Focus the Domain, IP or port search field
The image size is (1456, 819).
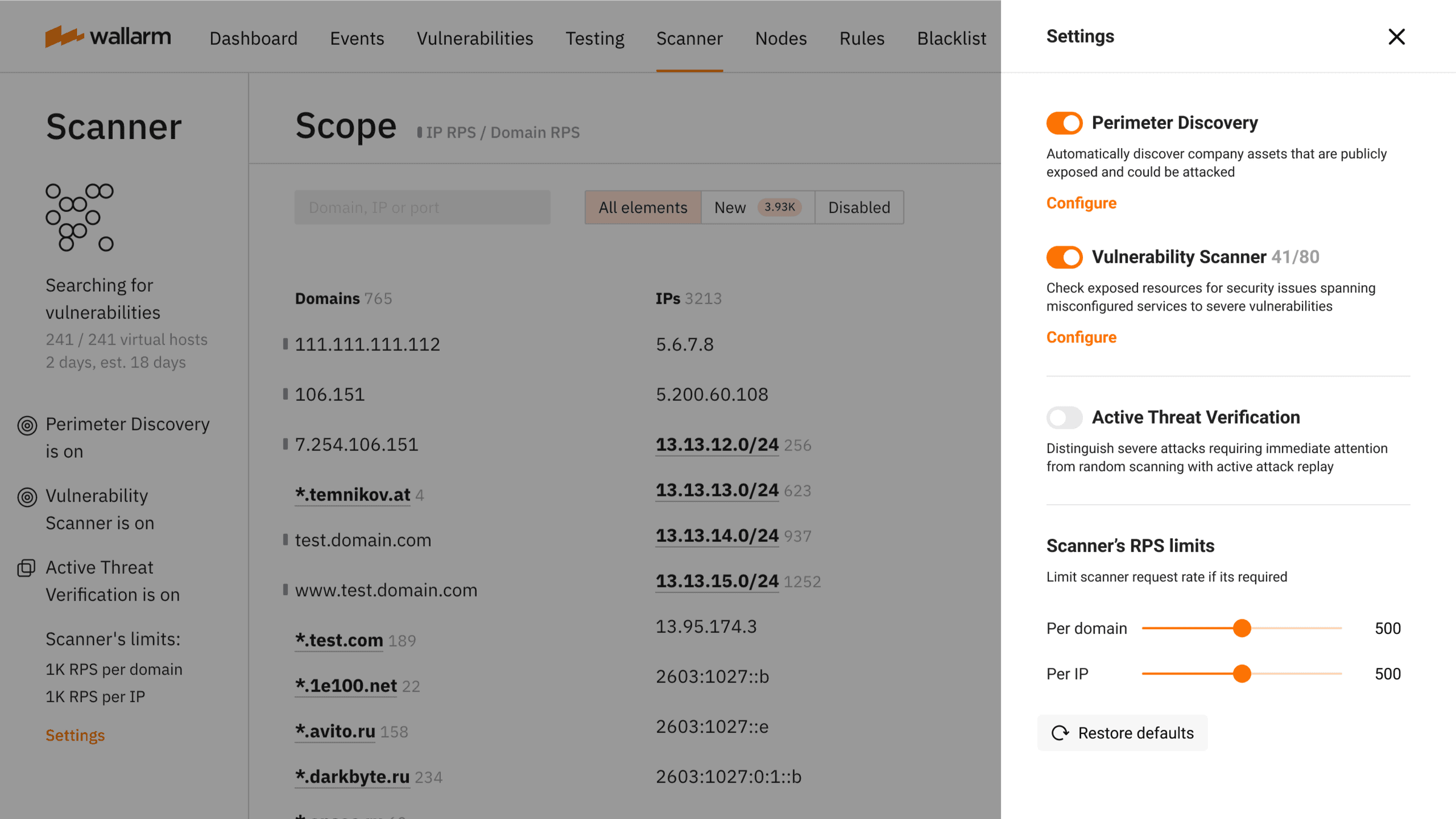point(422,207)
